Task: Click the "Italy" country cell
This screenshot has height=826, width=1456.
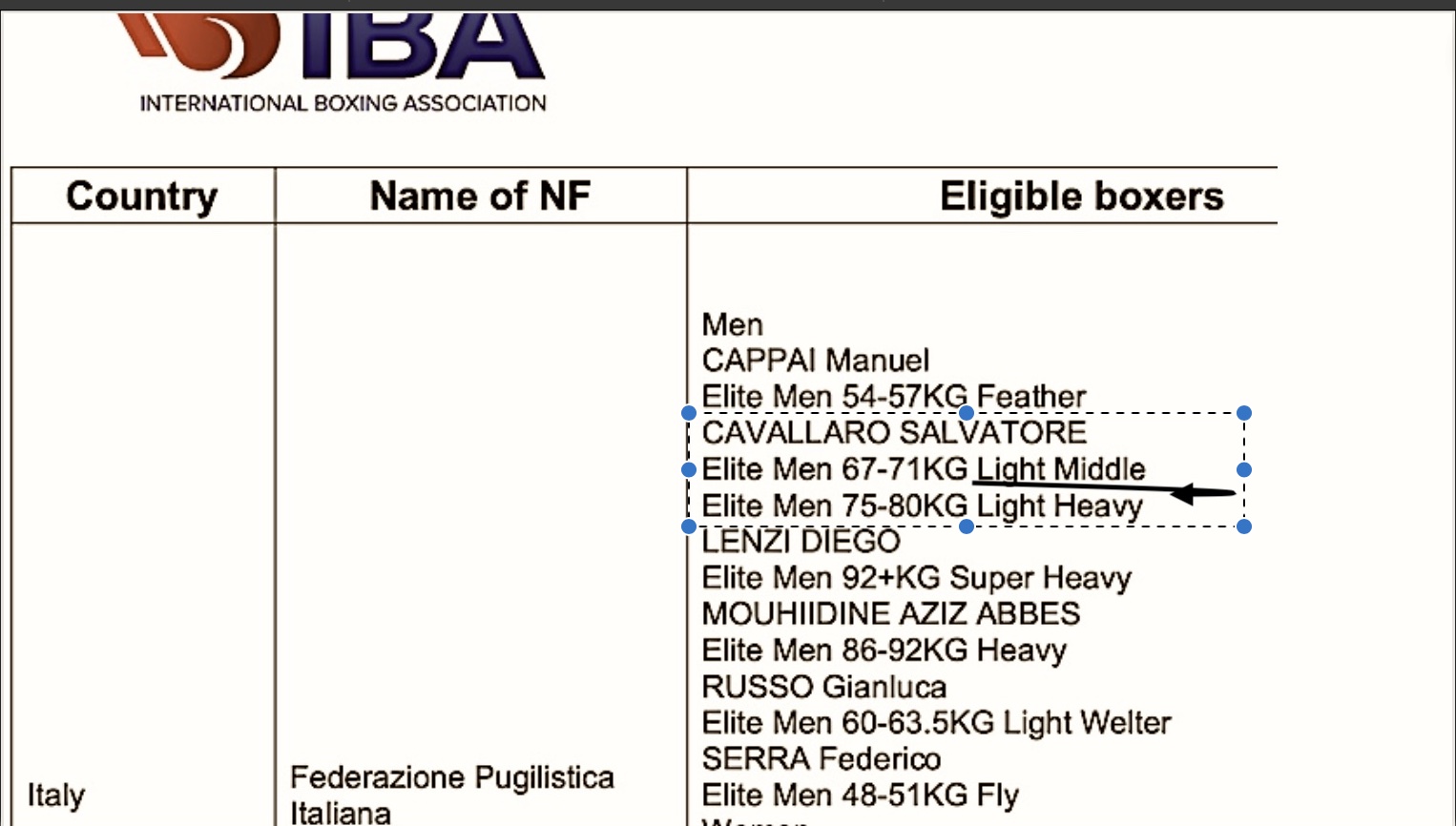Action: point(56,795)
